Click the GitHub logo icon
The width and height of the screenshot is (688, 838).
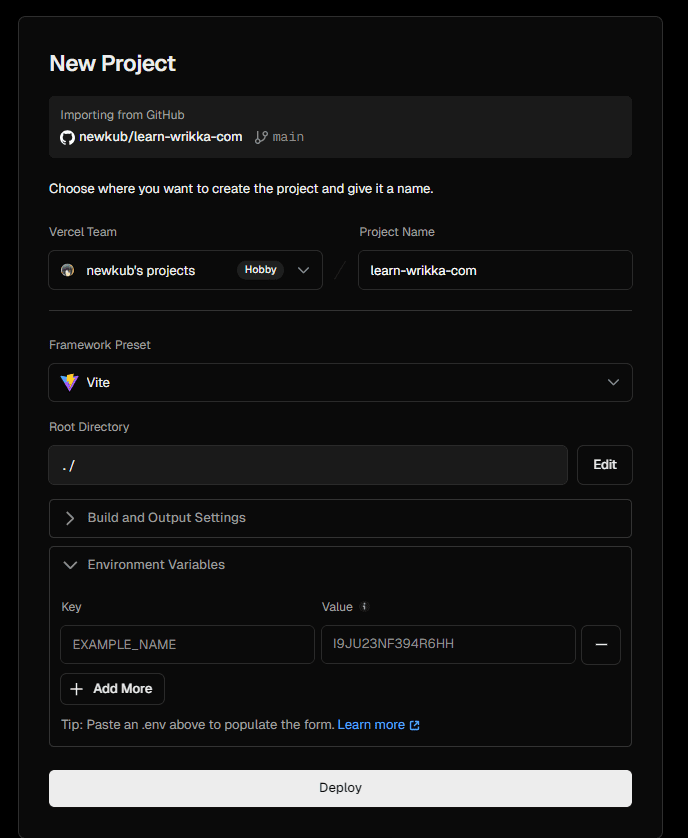click(67, 137)
